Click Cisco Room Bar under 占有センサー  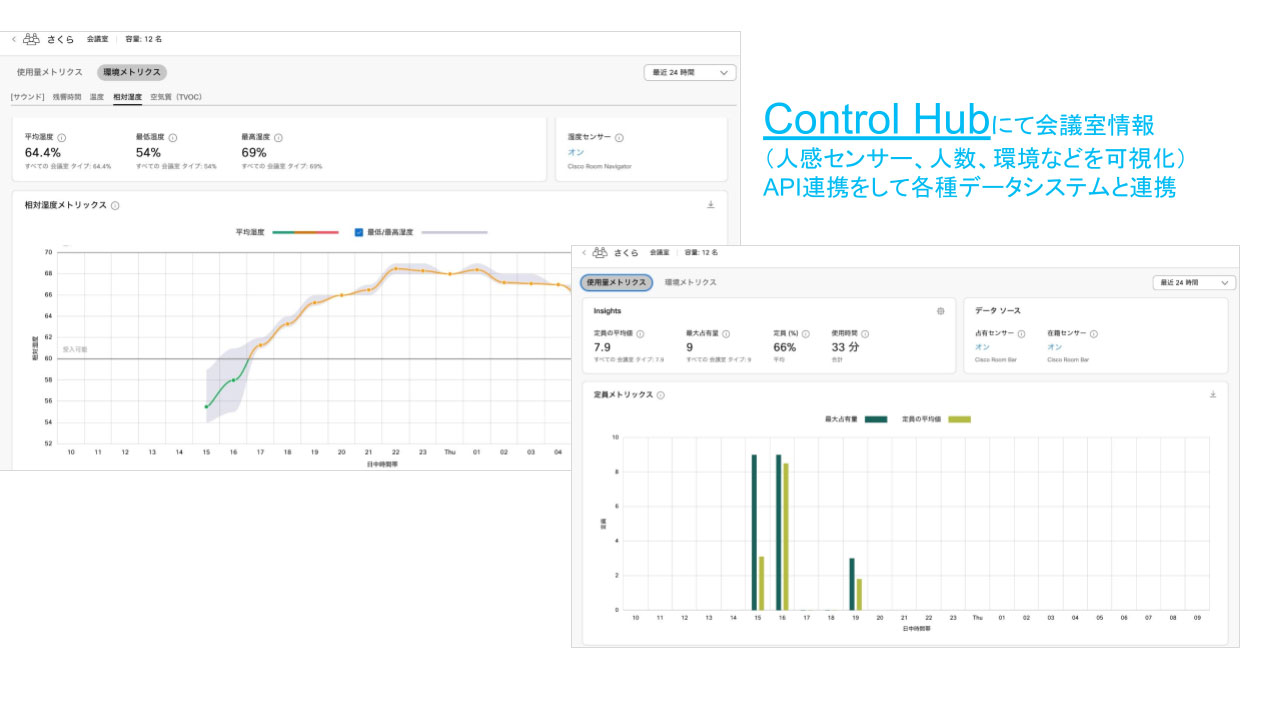996,359
